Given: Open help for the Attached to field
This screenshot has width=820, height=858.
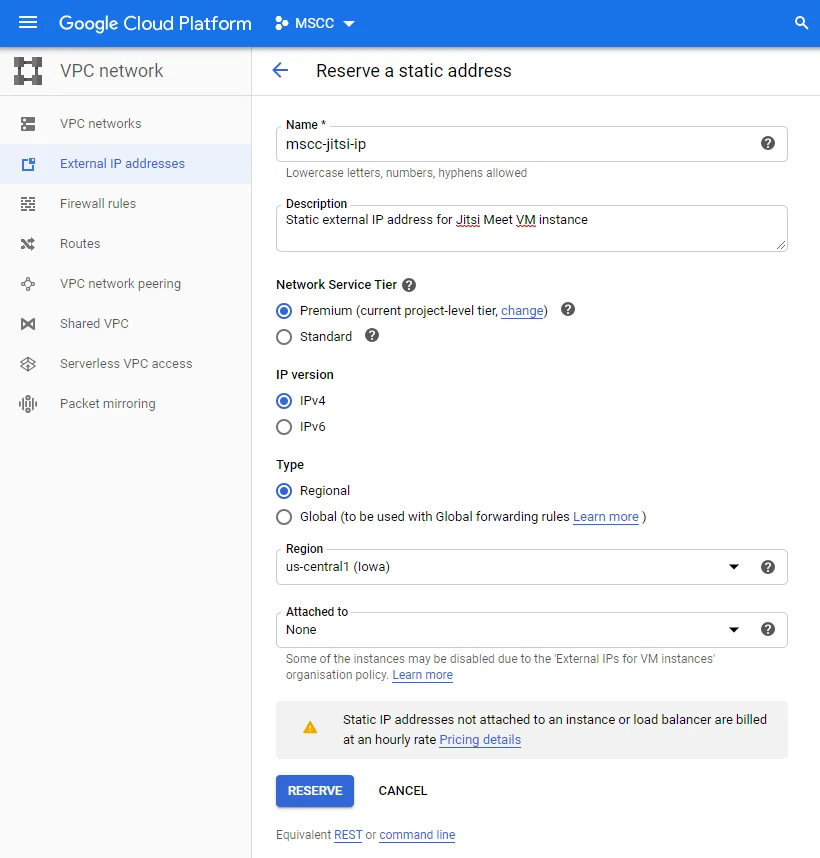Looking at the screenshot, I should [767, 629].
